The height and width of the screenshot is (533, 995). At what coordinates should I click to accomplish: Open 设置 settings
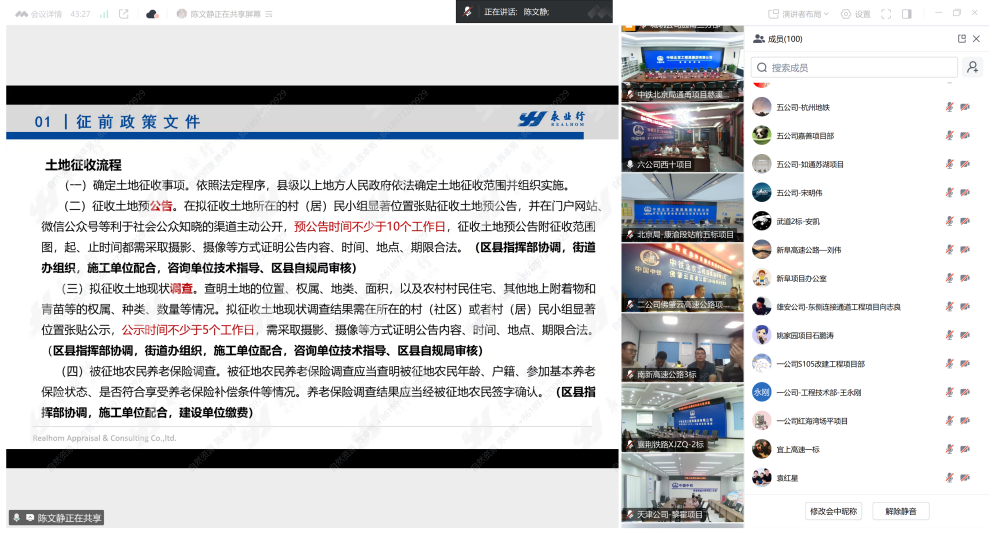point(855,14)
